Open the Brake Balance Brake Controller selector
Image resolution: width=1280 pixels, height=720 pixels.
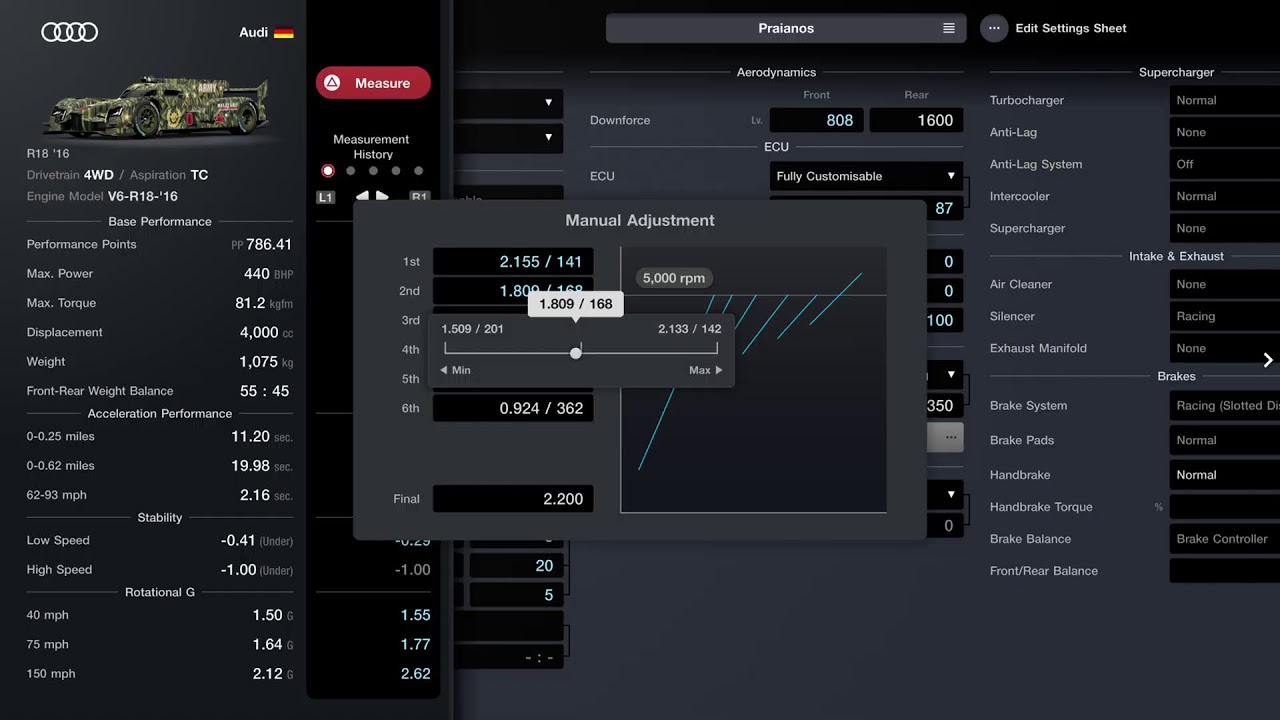(x=1225, y=539)
